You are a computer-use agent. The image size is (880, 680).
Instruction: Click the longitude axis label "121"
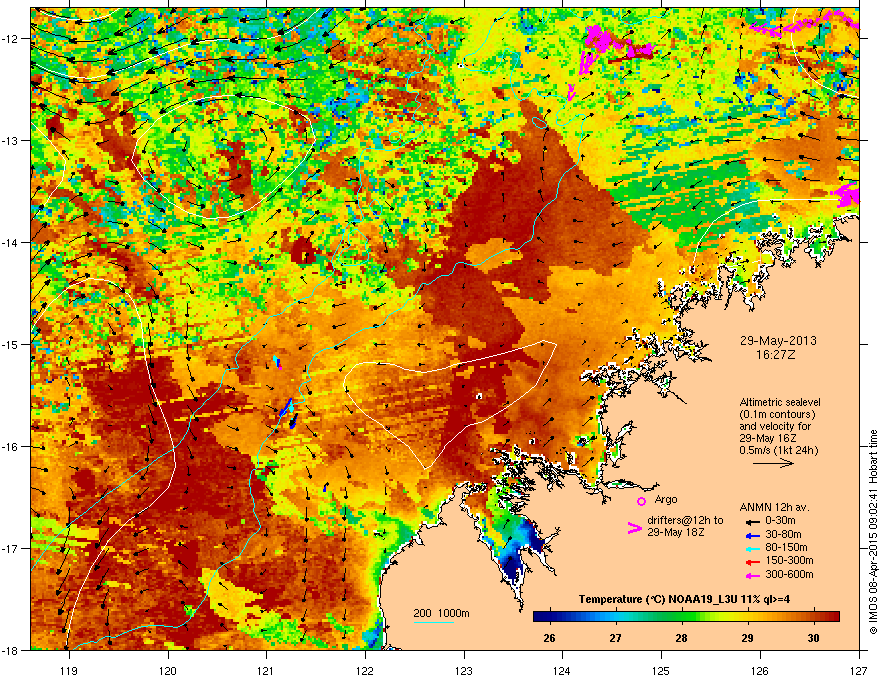point(266,670)
